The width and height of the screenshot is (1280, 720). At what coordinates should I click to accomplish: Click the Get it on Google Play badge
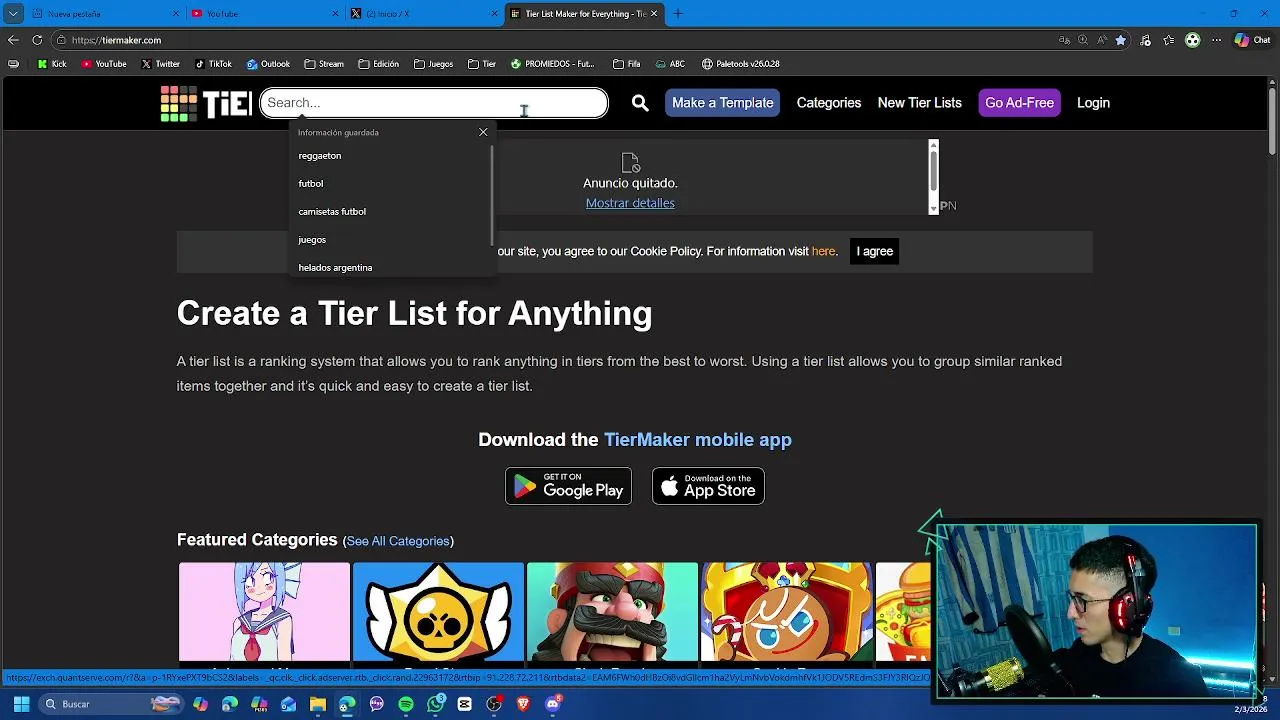(x=568, y=486)
